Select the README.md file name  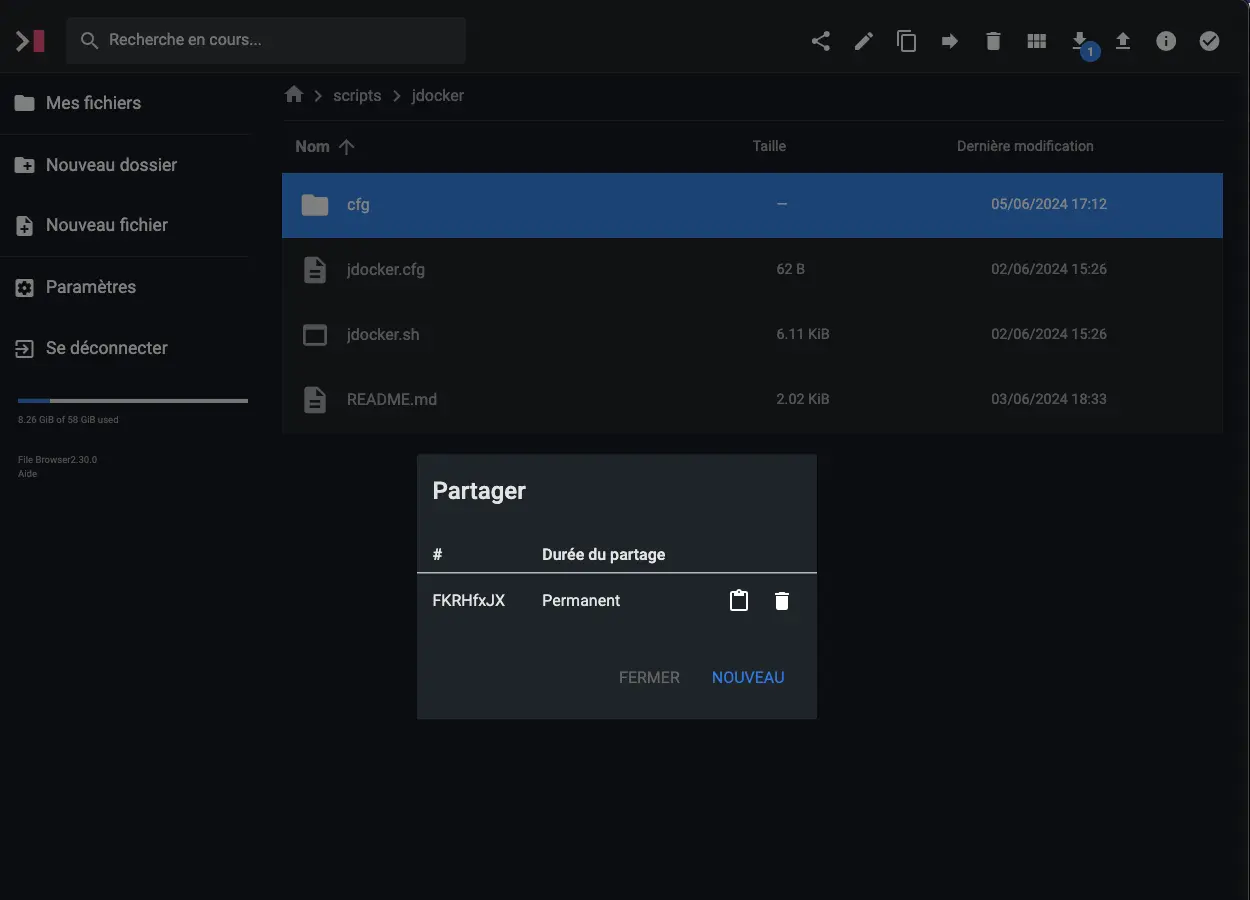tap(392, 400)
